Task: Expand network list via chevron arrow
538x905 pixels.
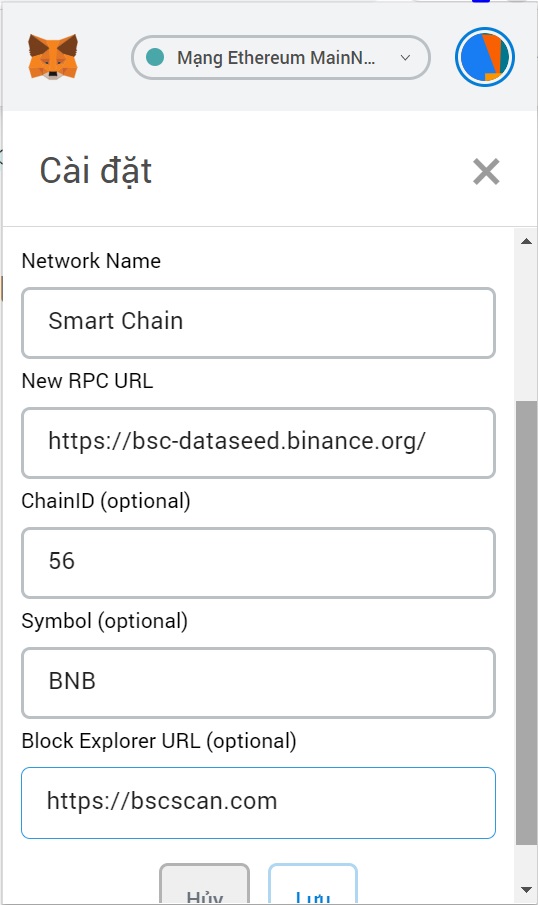Action: (405, 58)
